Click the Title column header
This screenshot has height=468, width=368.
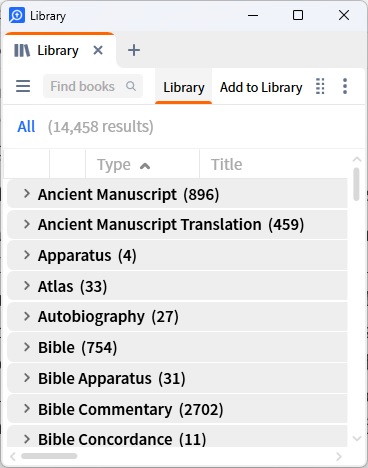(227, 164)
